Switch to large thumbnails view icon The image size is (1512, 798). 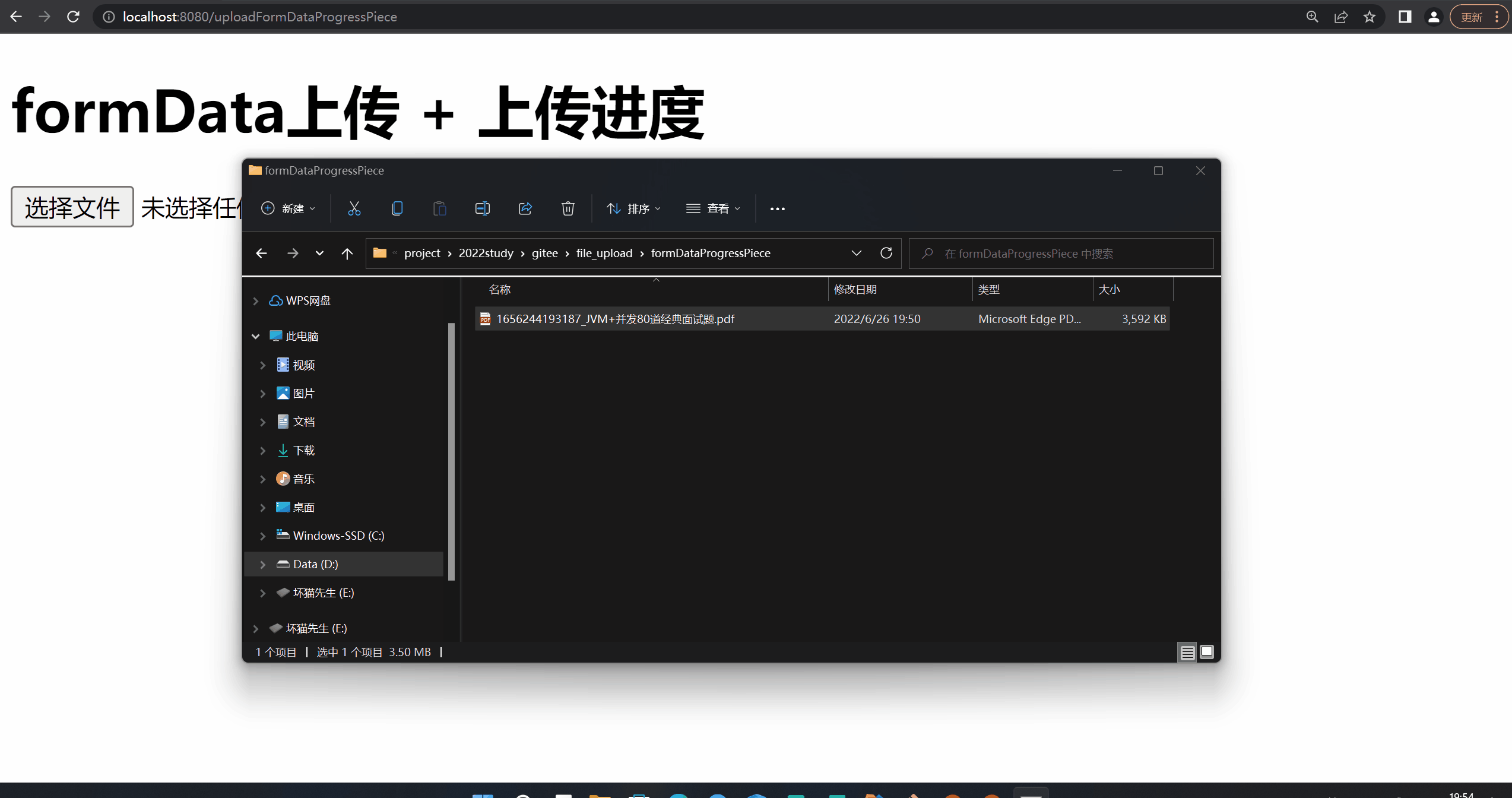[1207, 653]
